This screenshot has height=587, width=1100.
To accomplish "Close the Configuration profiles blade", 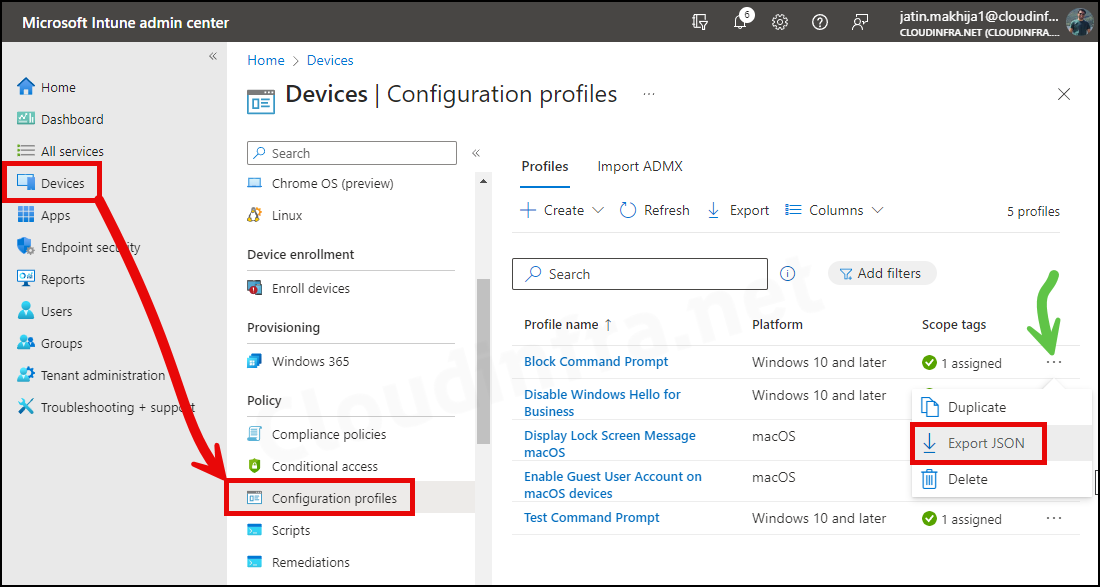I will [x=1064, y=94].
